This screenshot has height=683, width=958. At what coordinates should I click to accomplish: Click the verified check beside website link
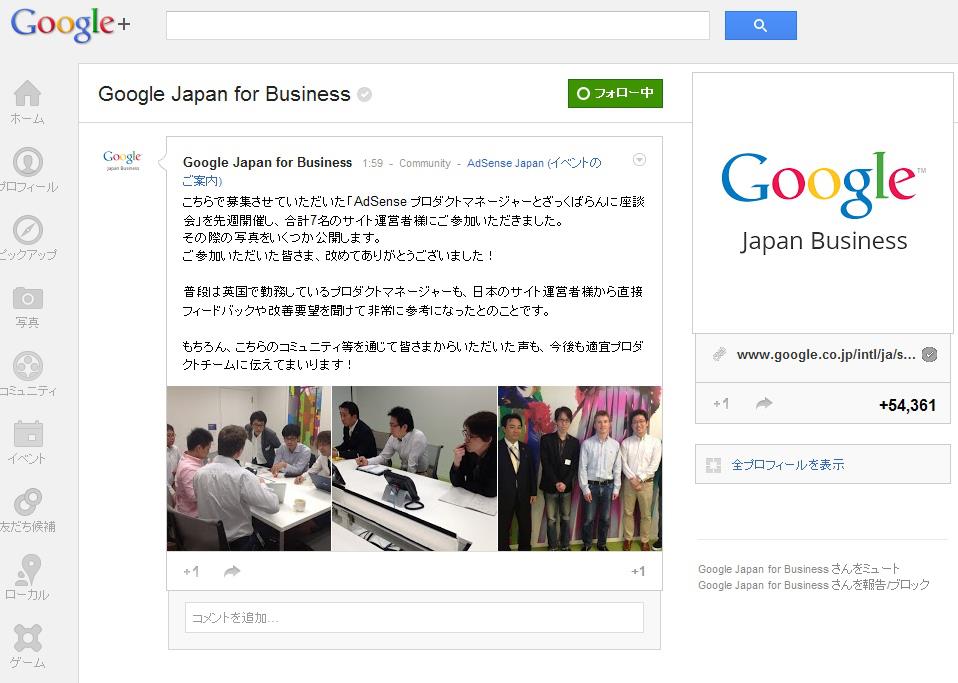929,354
